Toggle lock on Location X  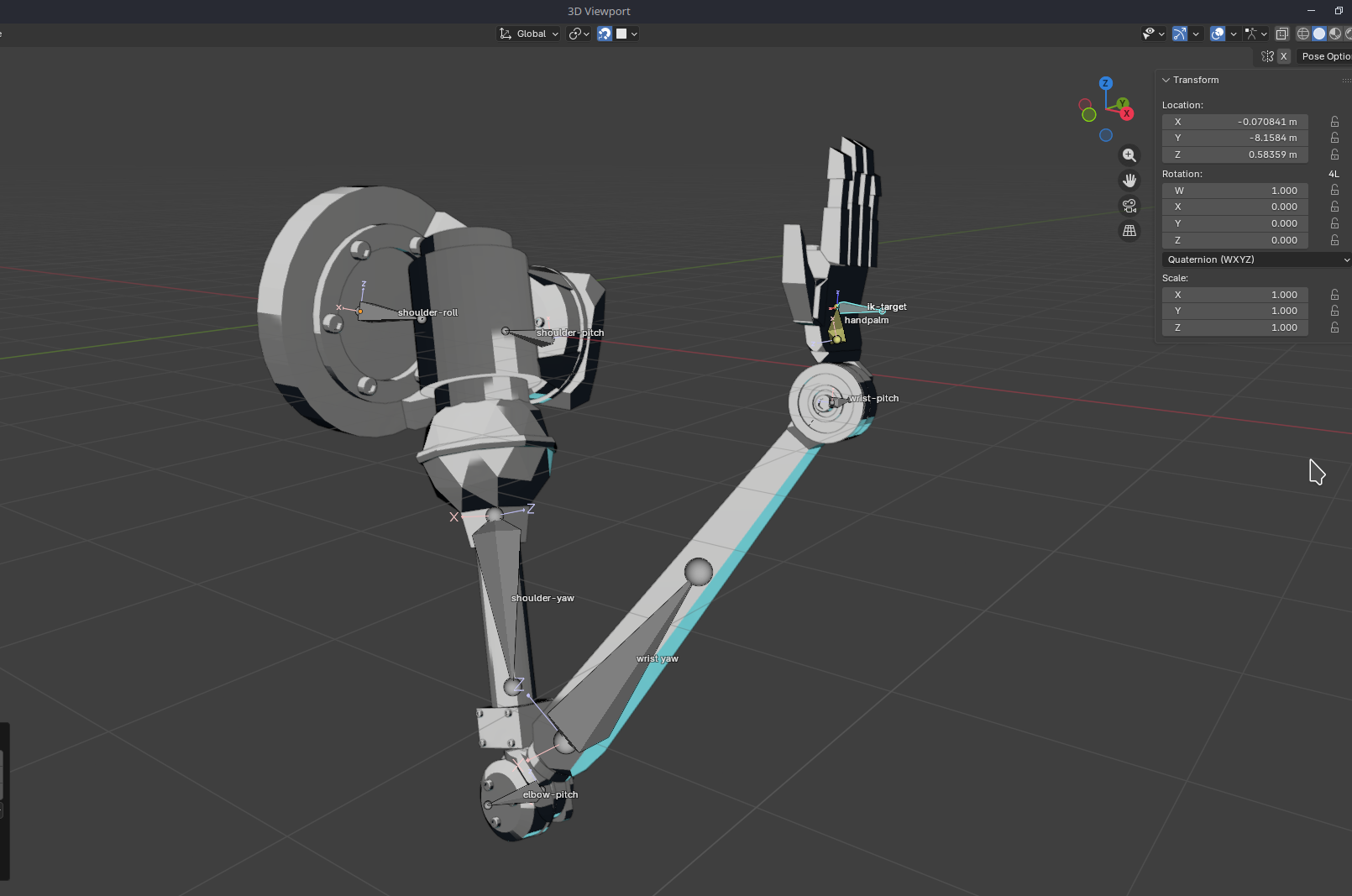[1334, 122]
